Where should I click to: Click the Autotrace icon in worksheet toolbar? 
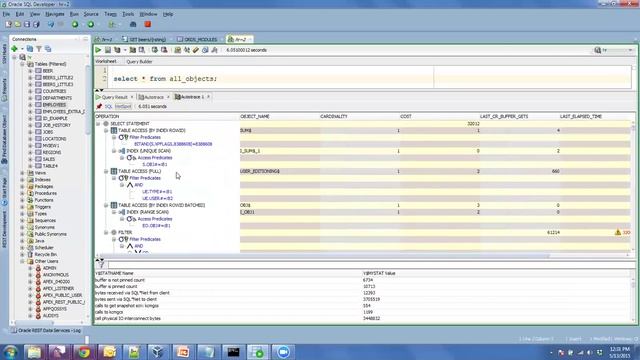click(x=133, y=50)
